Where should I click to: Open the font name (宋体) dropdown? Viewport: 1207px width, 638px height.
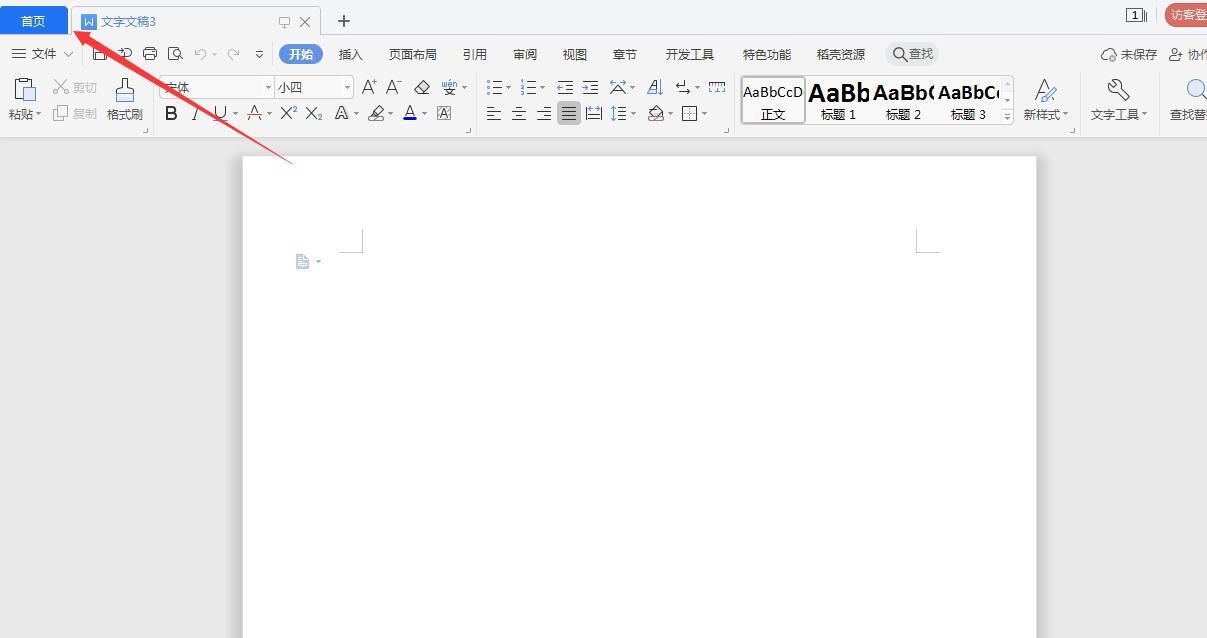(268, 87)
